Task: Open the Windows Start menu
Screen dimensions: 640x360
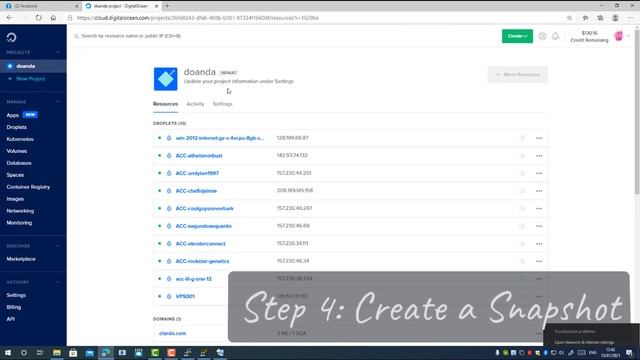Action: click(7, 353)
